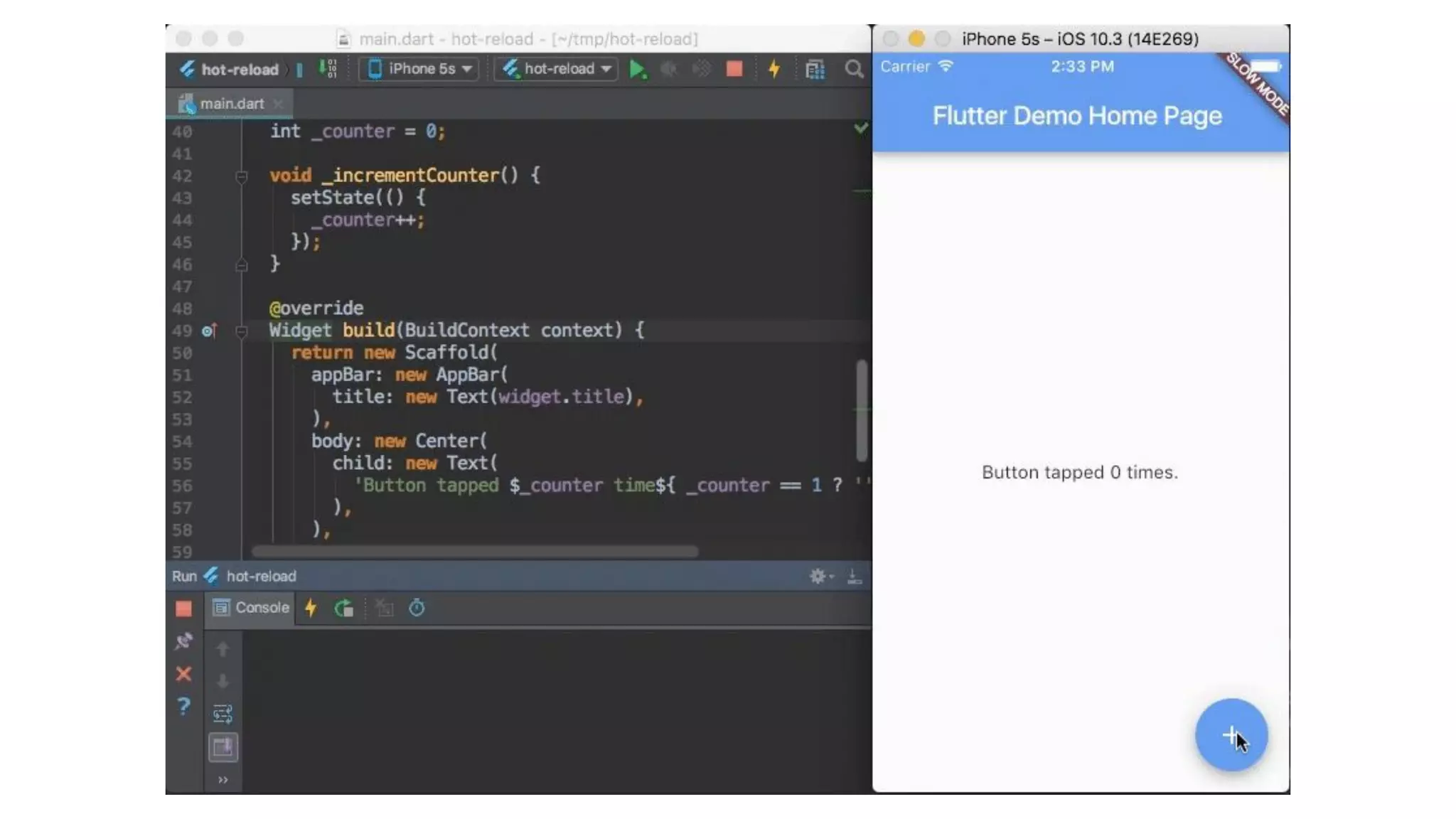Click the blue help question mark icon
The width and height of the screenshot is (1456, 819).
[x=183, y=706]
